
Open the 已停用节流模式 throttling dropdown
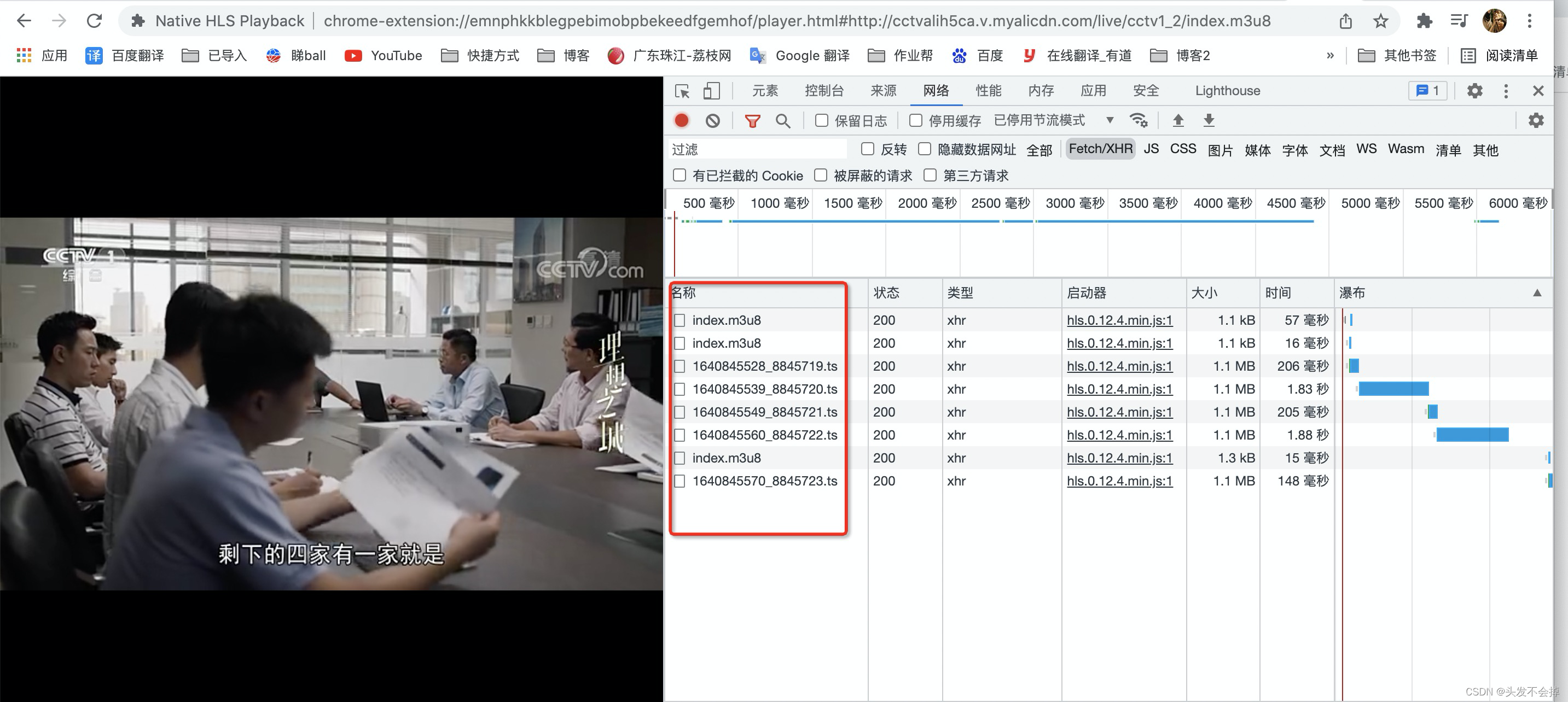point(1054,120)
